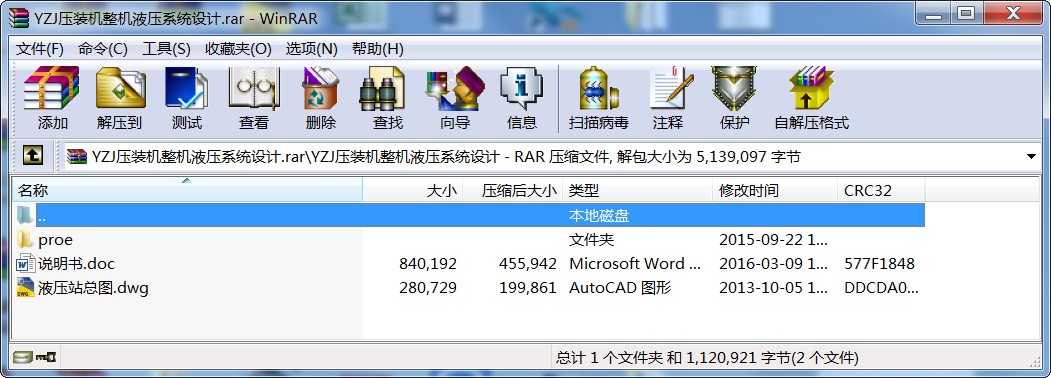This screenshot has width=1051, height=378.
Task: Click the 本地磁盘 type cell
Action: click(599, 215)
